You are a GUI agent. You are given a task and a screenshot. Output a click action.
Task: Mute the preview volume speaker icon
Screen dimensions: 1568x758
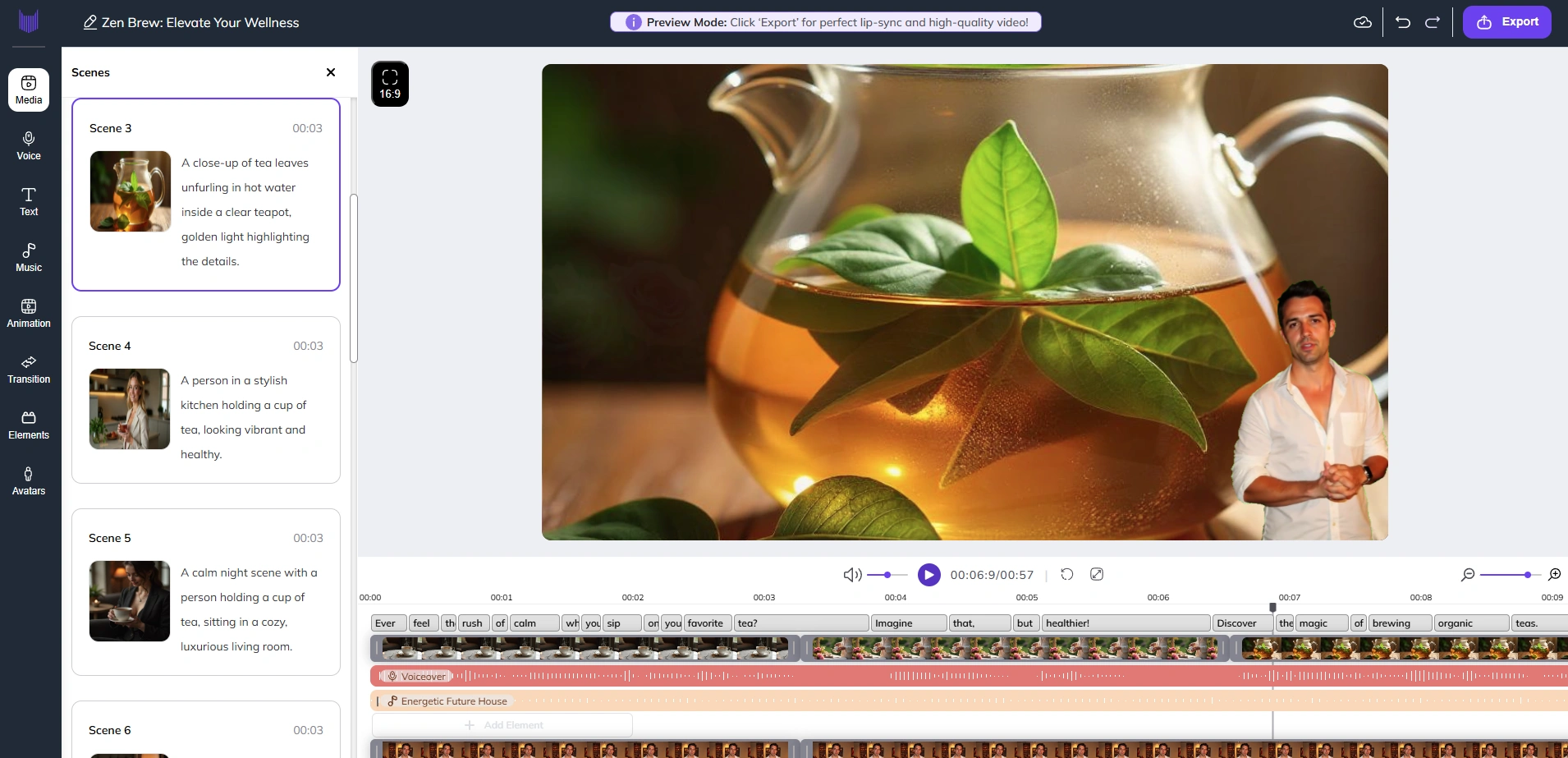coord(852,575)
